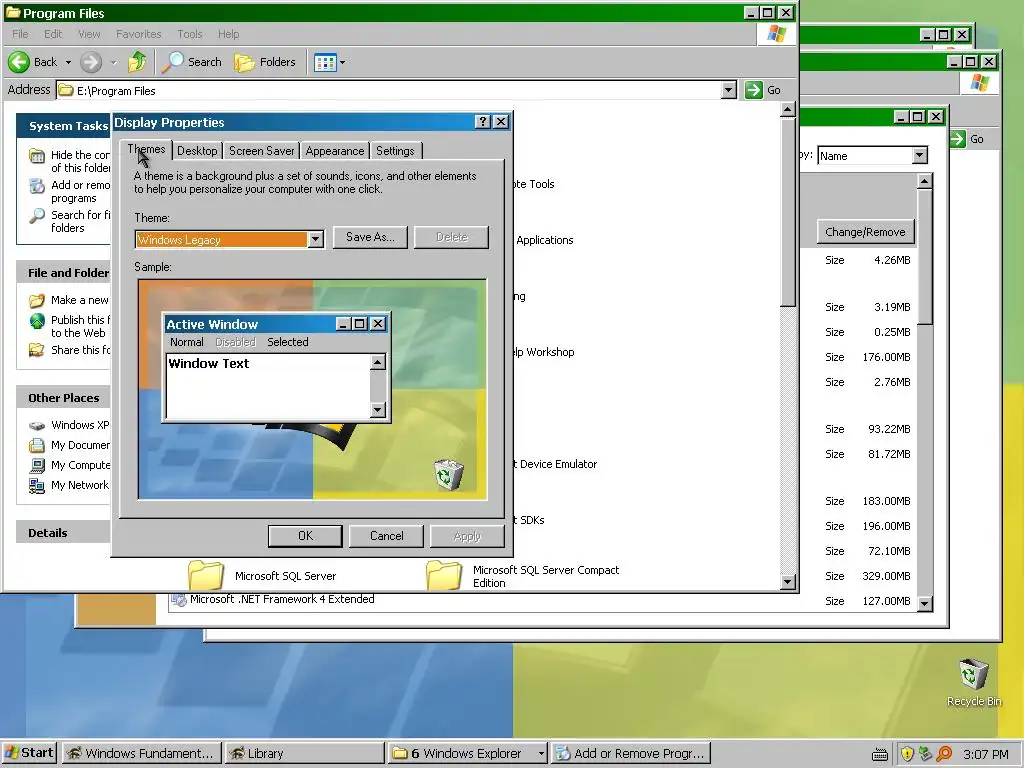Click the Start button
1024x768 pixels.
(29, 753)
